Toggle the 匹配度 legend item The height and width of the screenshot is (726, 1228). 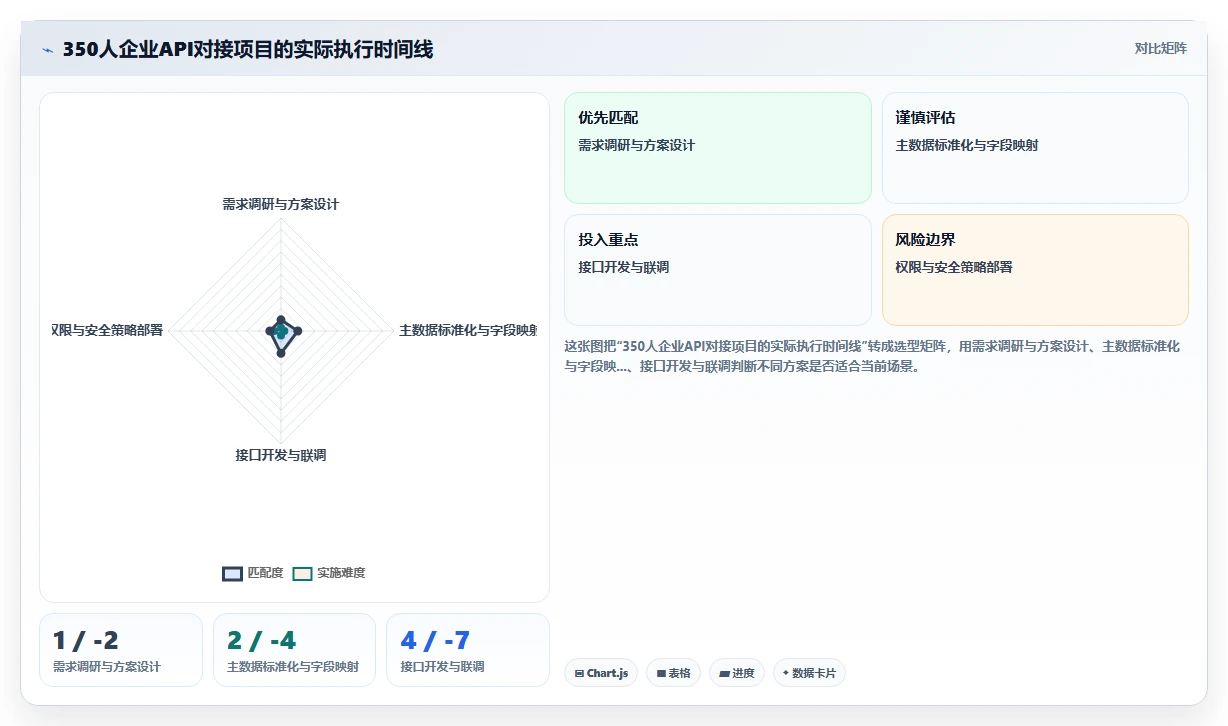coord(253,573)
